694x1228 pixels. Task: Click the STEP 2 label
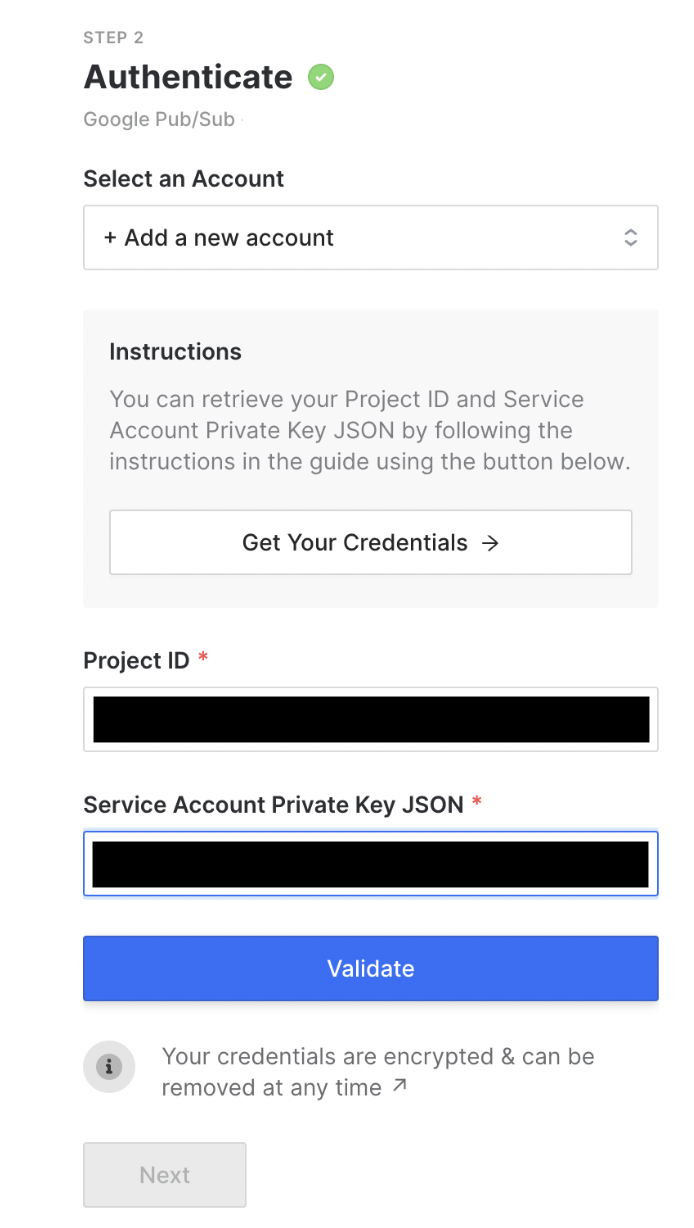pyautogui.click(x=113, y=38)
